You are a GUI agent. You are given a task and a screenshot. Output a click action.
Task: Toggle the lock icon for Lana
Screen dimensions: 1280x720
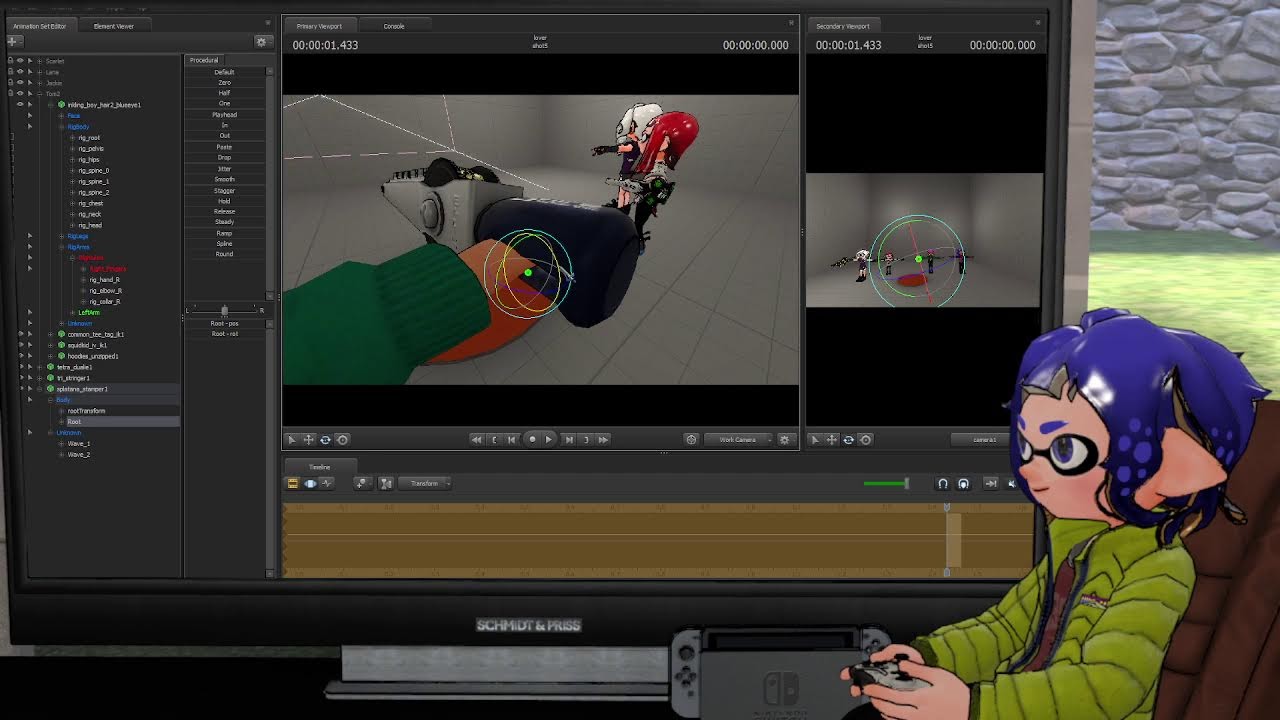10,72
